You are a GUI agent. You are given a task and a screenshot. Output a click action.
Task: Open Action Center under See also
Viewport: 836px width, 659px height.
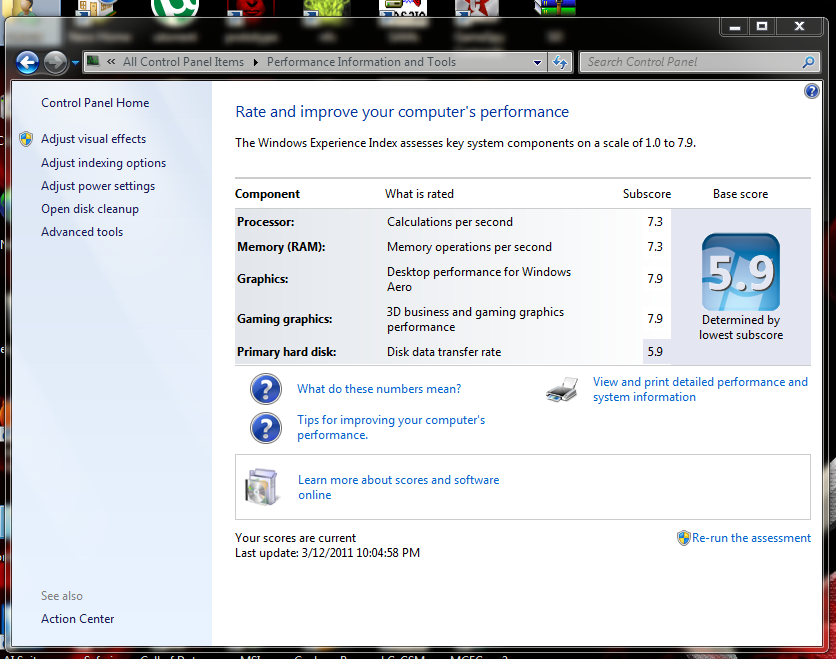pyautogui.click(x=78, y=619)
